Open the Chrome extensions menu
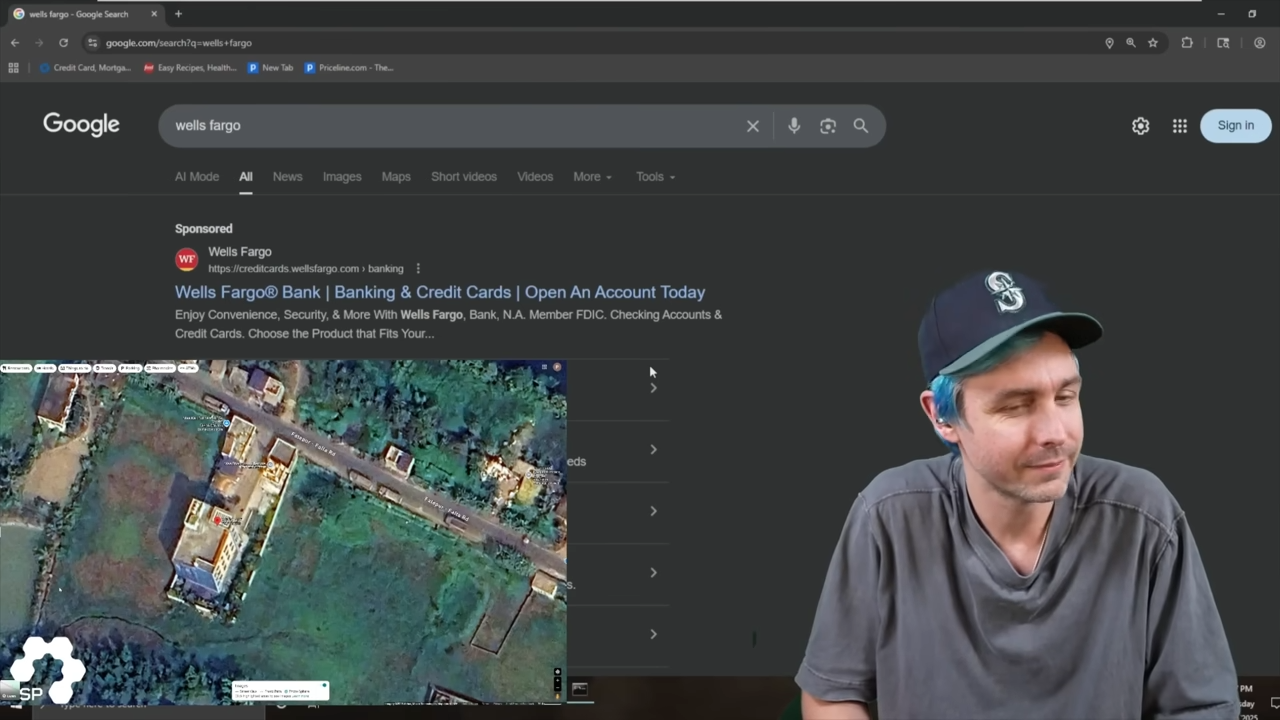This screenshot has width=1280, height=720. [1187, 43]
